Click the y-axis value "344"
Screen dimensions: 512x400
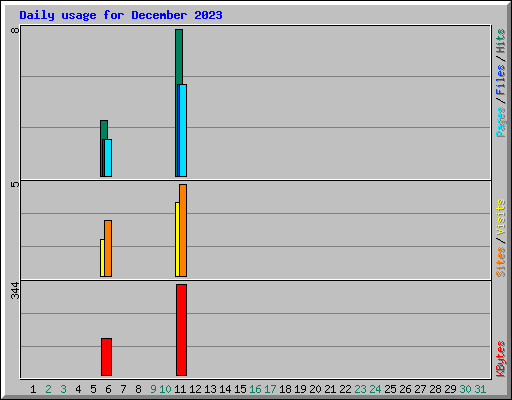(15, 290)
